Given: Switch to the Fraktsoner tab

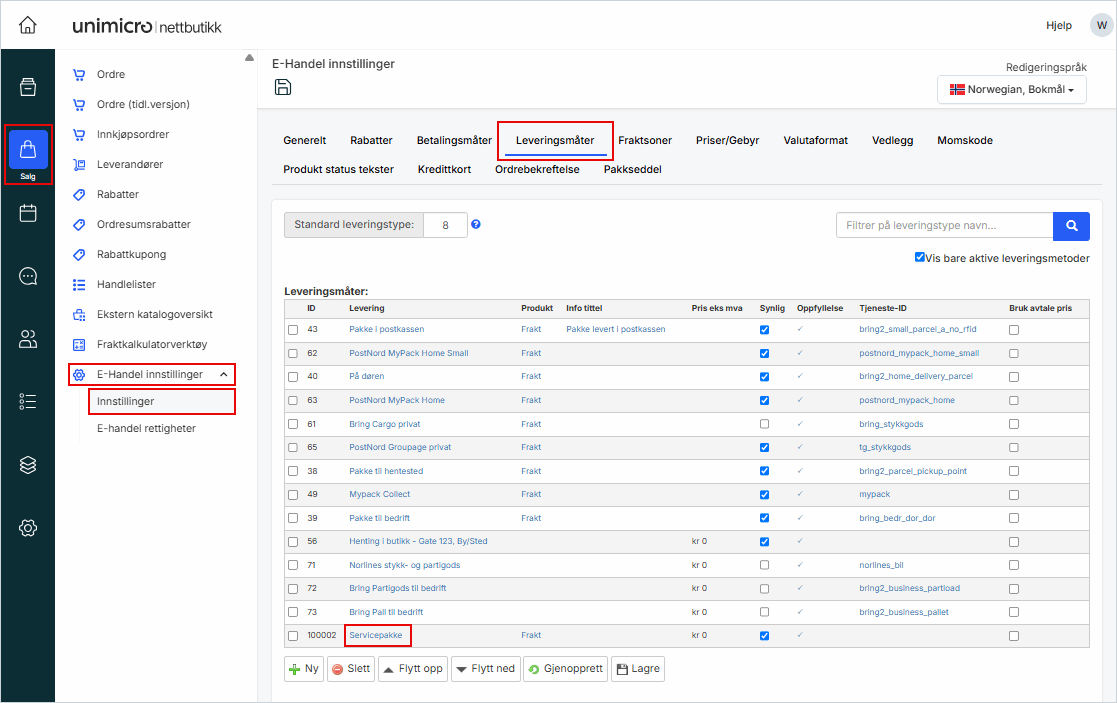Looking at the screenshot, I should (x=645, y=141).
